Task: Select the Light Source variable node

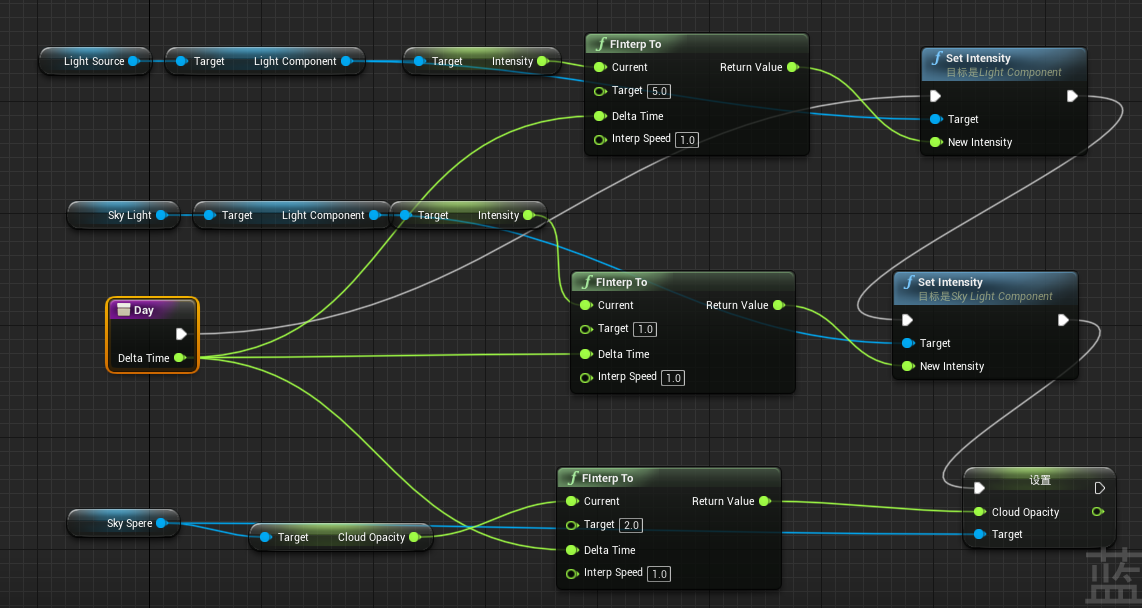Action: point(95,61)
